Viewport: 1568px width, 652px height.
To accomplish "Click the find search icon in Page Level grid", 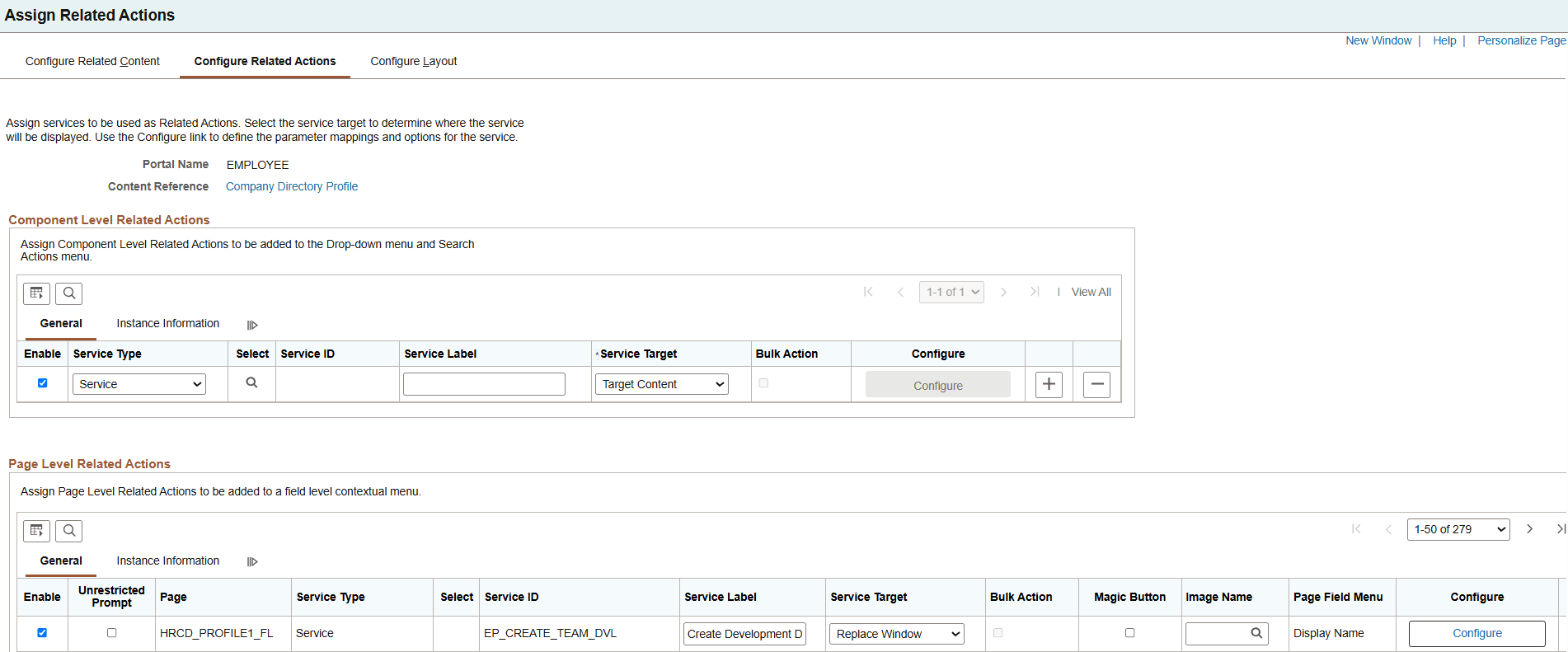I will pyautogui.click(x=69, y=531).
